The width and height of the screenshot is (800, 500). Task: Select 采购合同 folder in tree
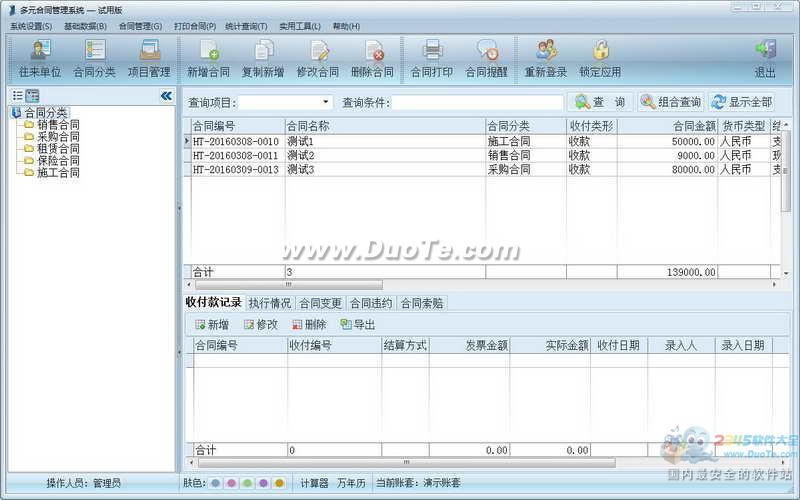click(58, 136)
